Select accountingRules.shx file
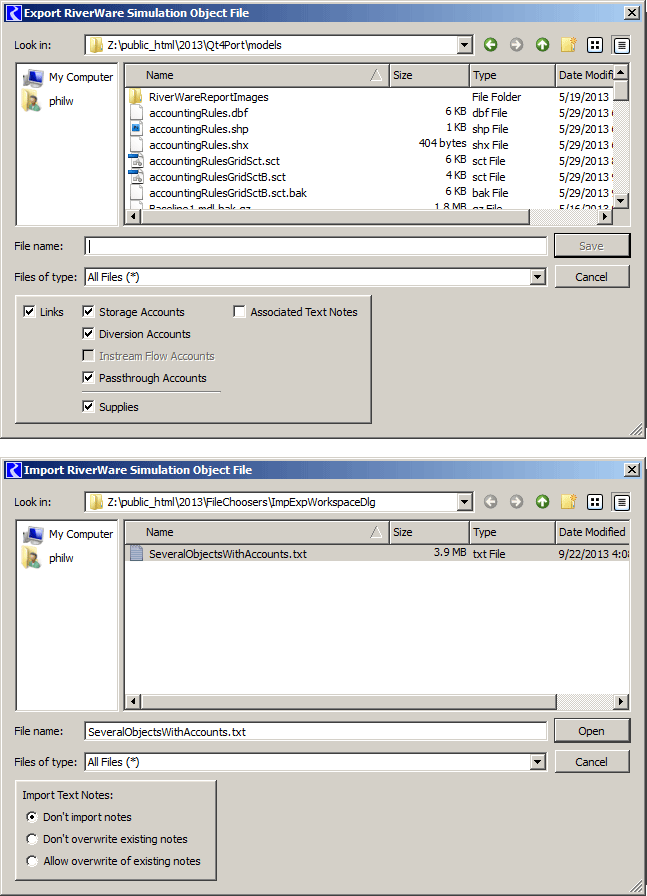The height and width of the screenshot is (896, 647). pyautogui.click(x=198, y=145)
